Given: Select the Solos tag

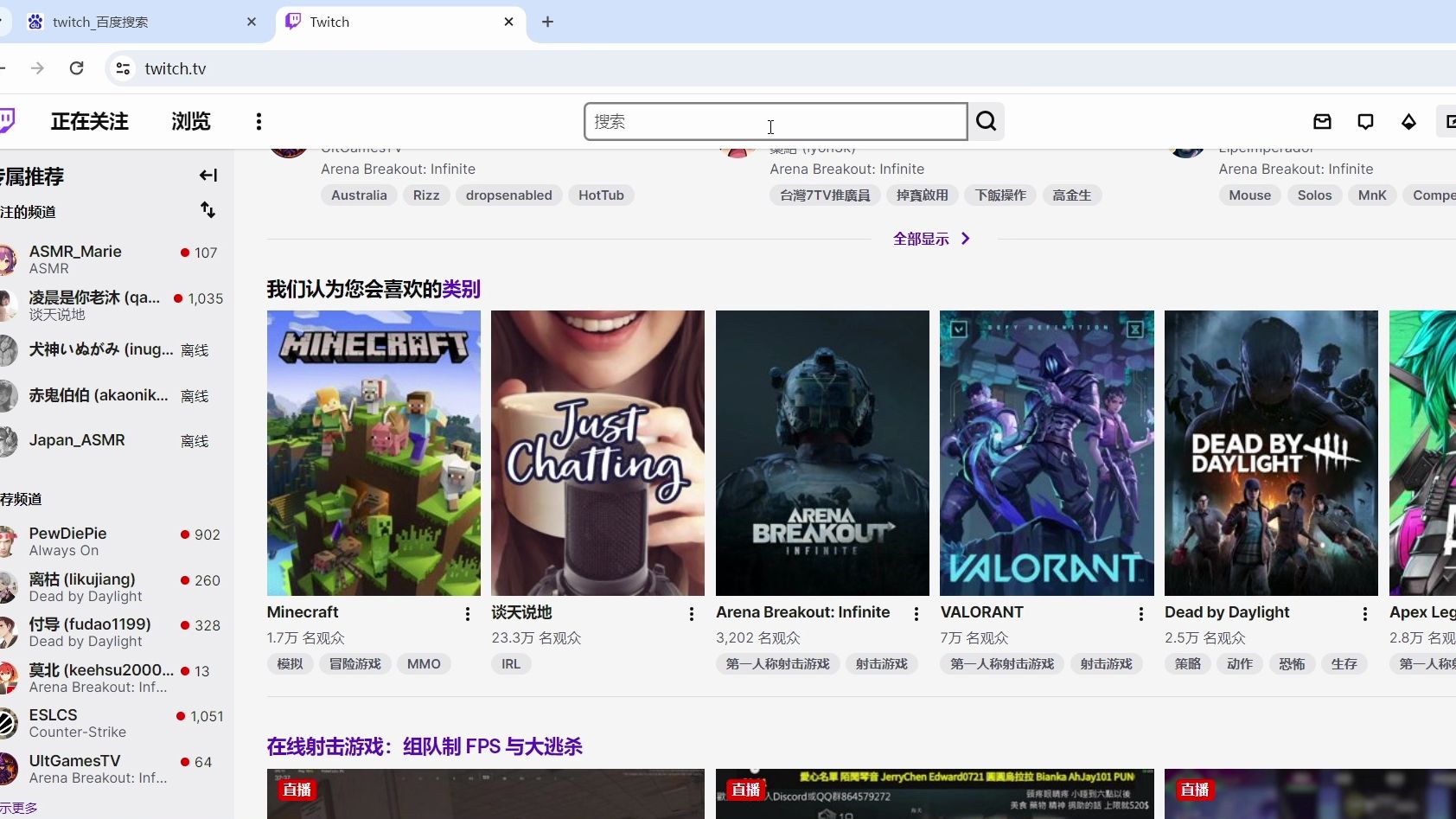Looking at the screenshot, I should (x=1314, y=195).
